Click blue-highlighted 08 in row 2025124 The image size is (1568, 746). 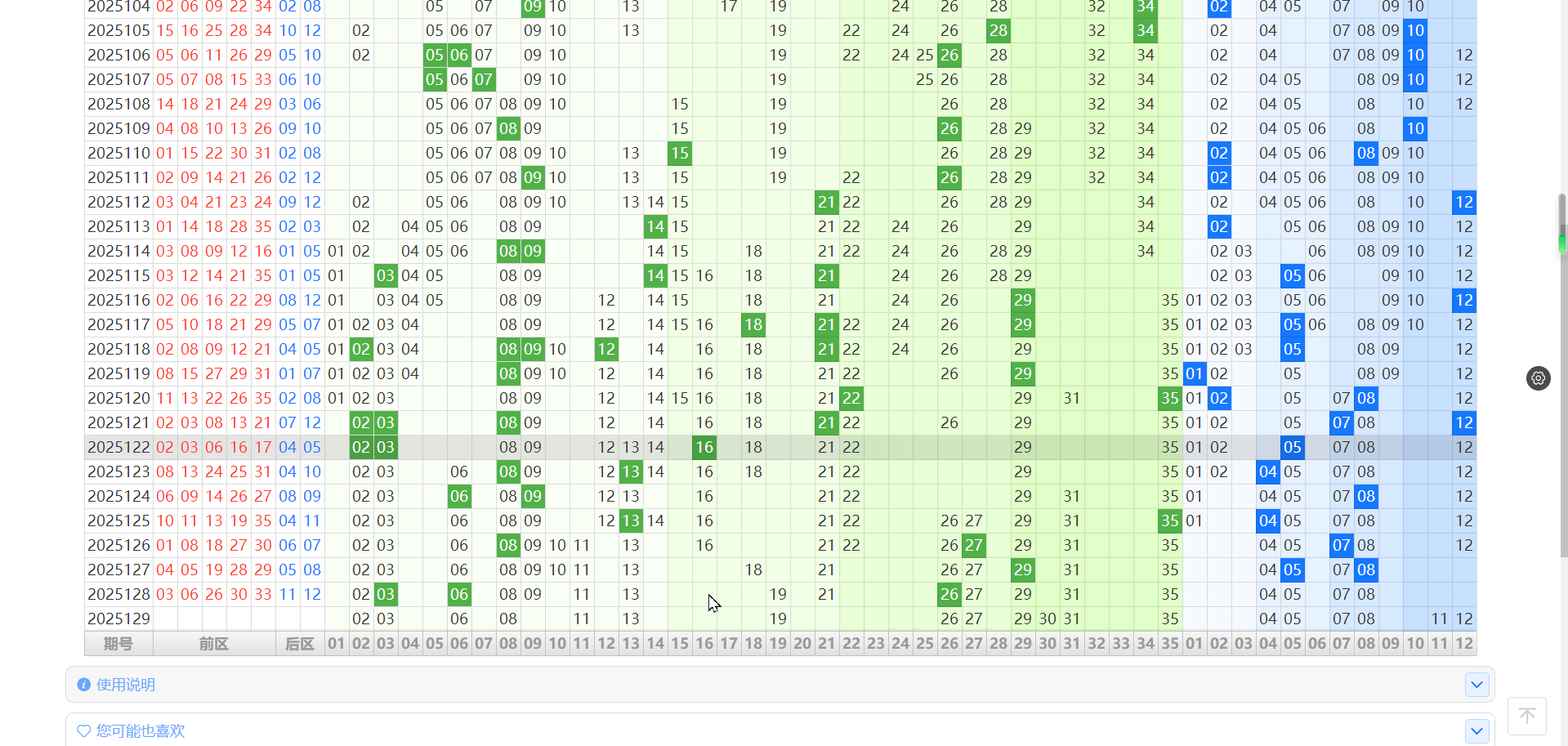pyautogui.click(x=1366, y=496)
